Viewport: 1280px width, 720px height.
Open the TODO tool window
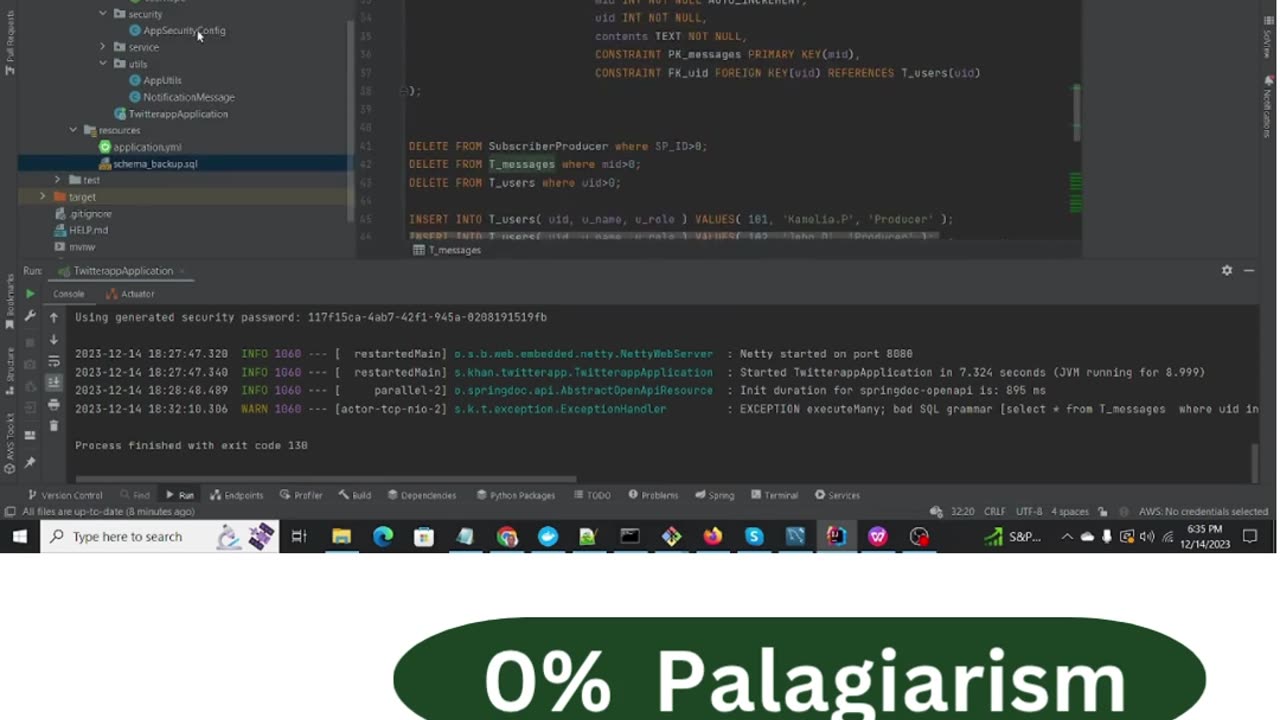coord(592,495)
